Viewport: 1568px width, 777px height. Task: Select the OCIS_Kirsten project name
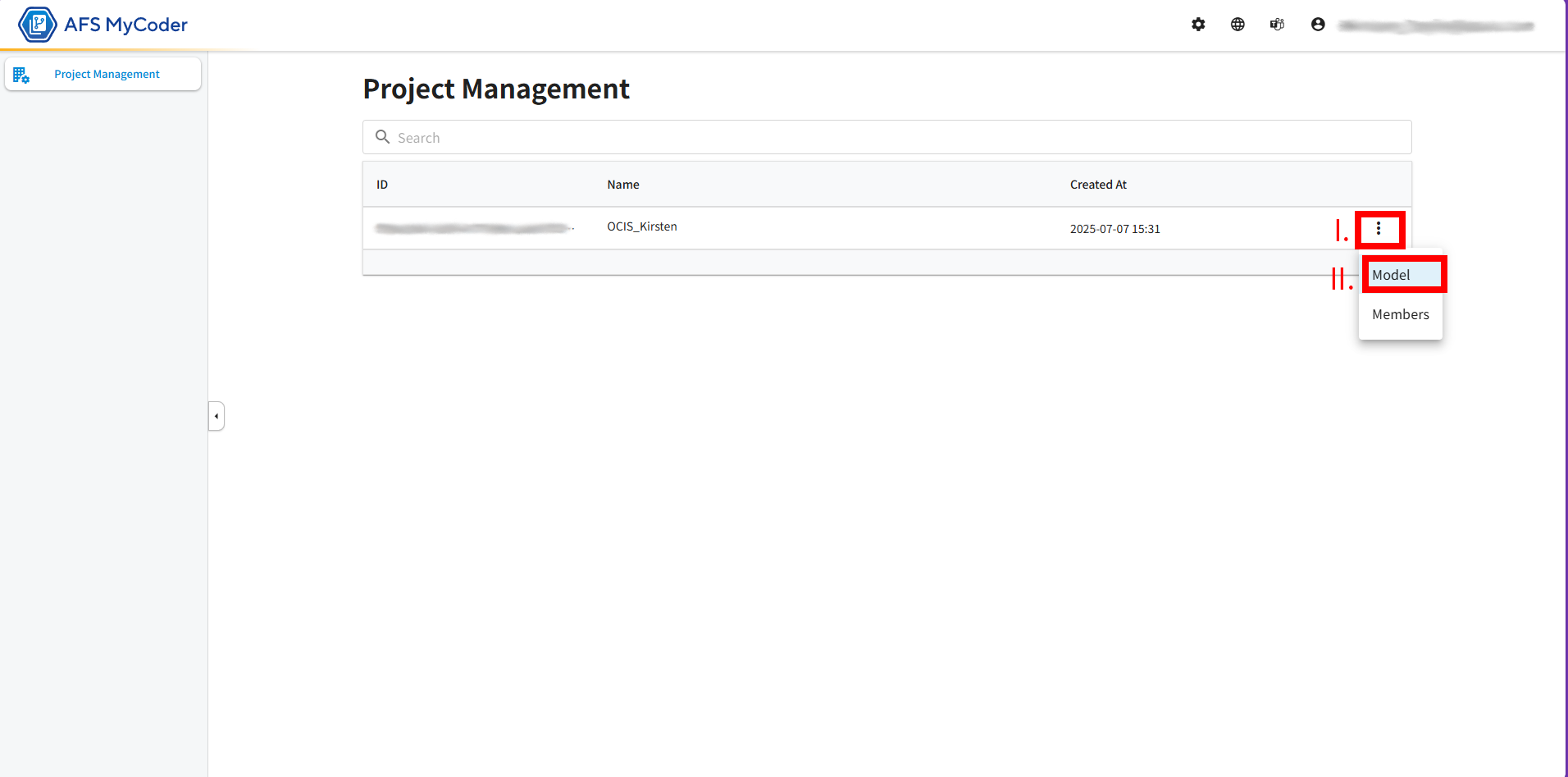click(641, 226)
